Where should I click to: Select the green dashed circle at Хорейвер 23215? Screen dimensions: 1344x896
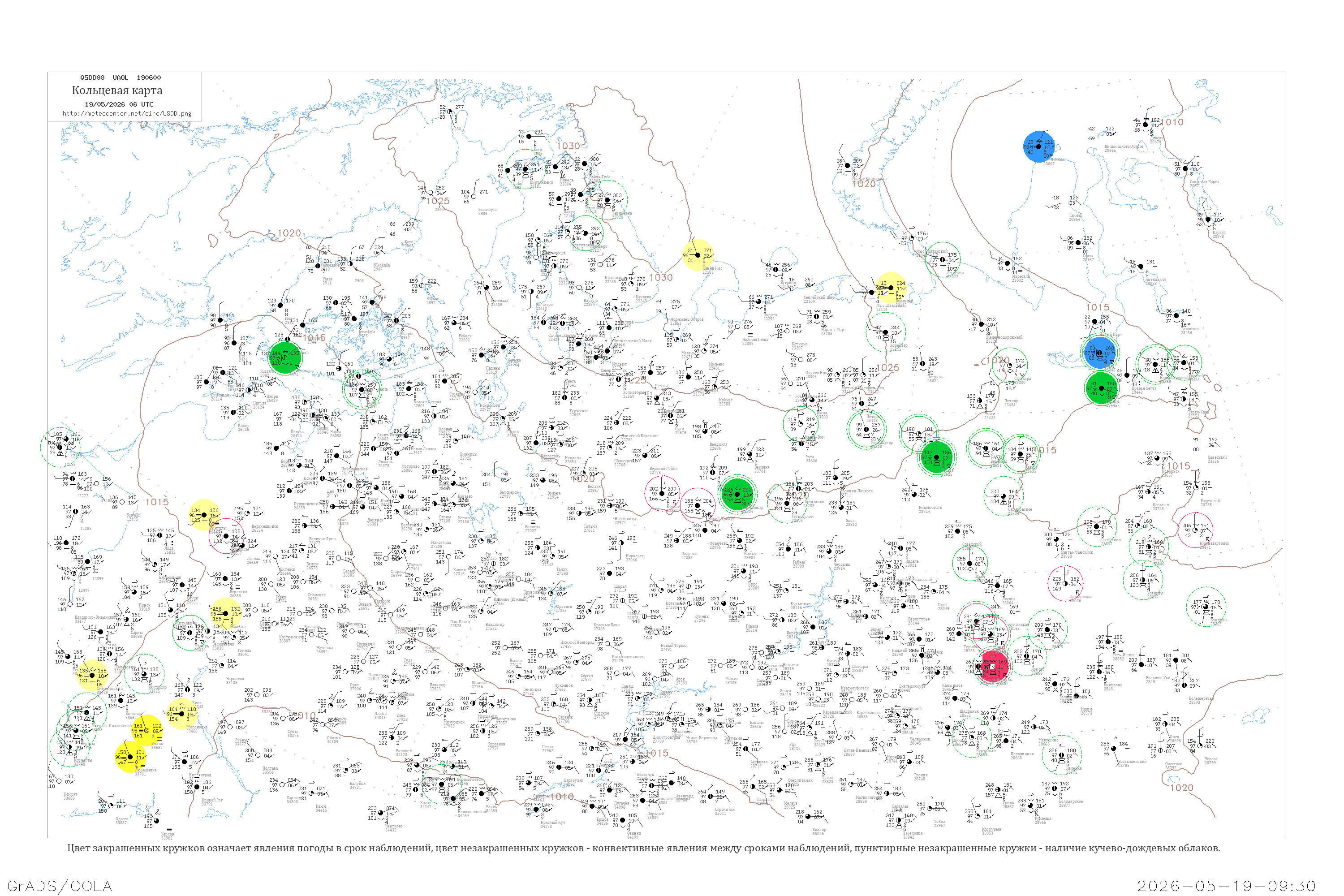click(886, 332)
